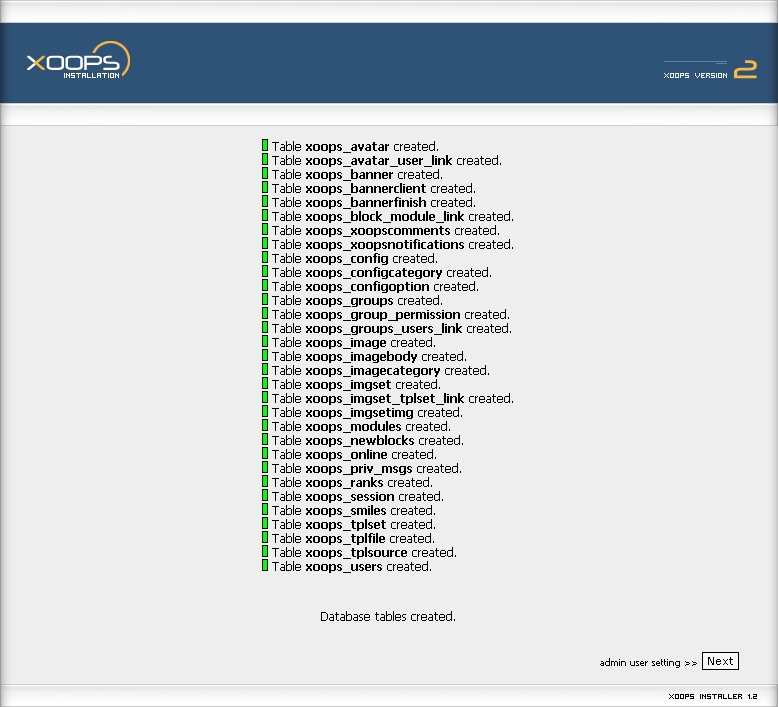The height and width of the screenshot is (707, 778).
Task: Click green status icon beside xoops_users
Action: click(x=265, y=565)
